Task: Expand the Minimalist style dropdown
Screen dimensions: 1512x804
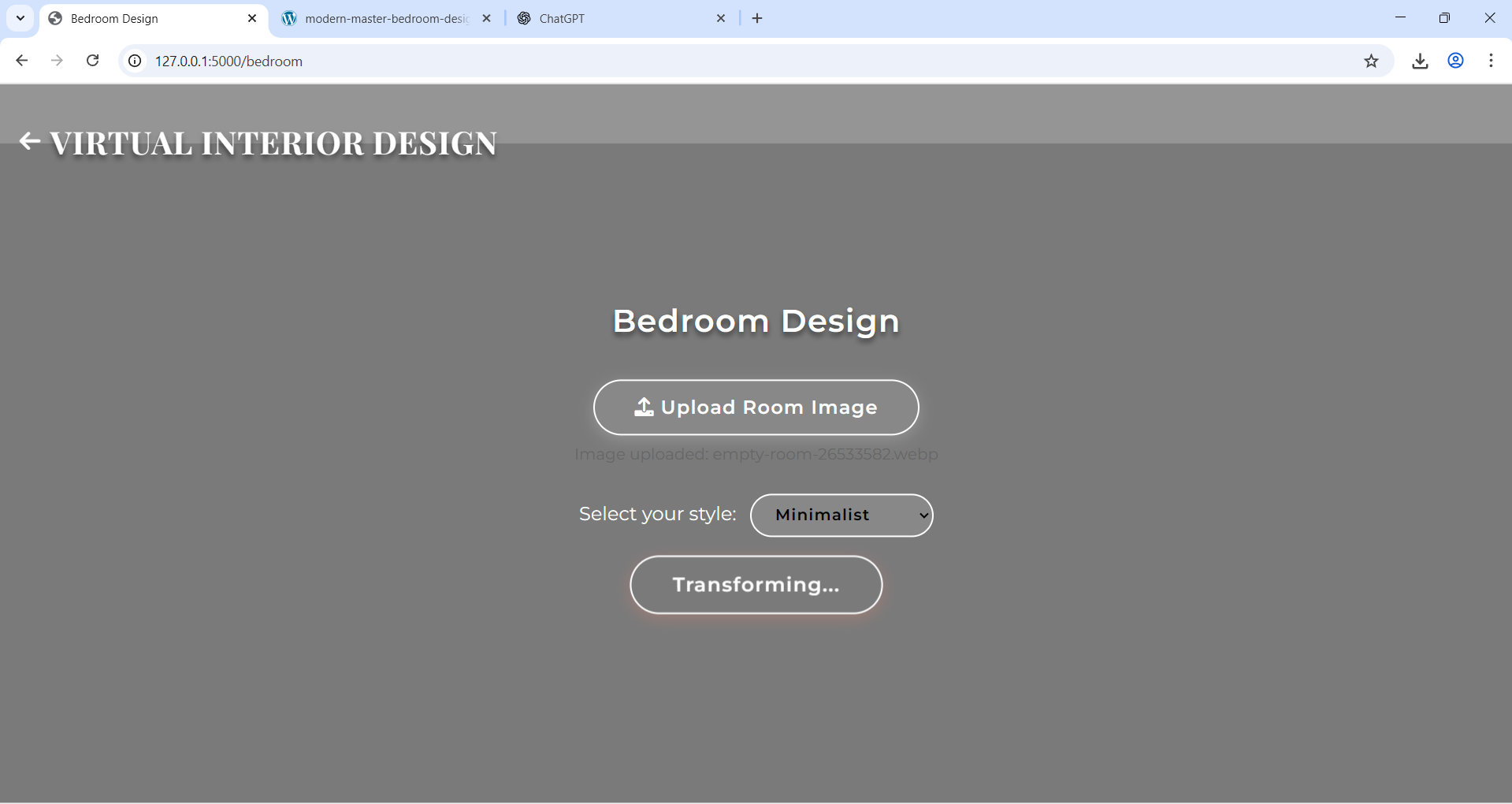Action: [x=841, y=515]
